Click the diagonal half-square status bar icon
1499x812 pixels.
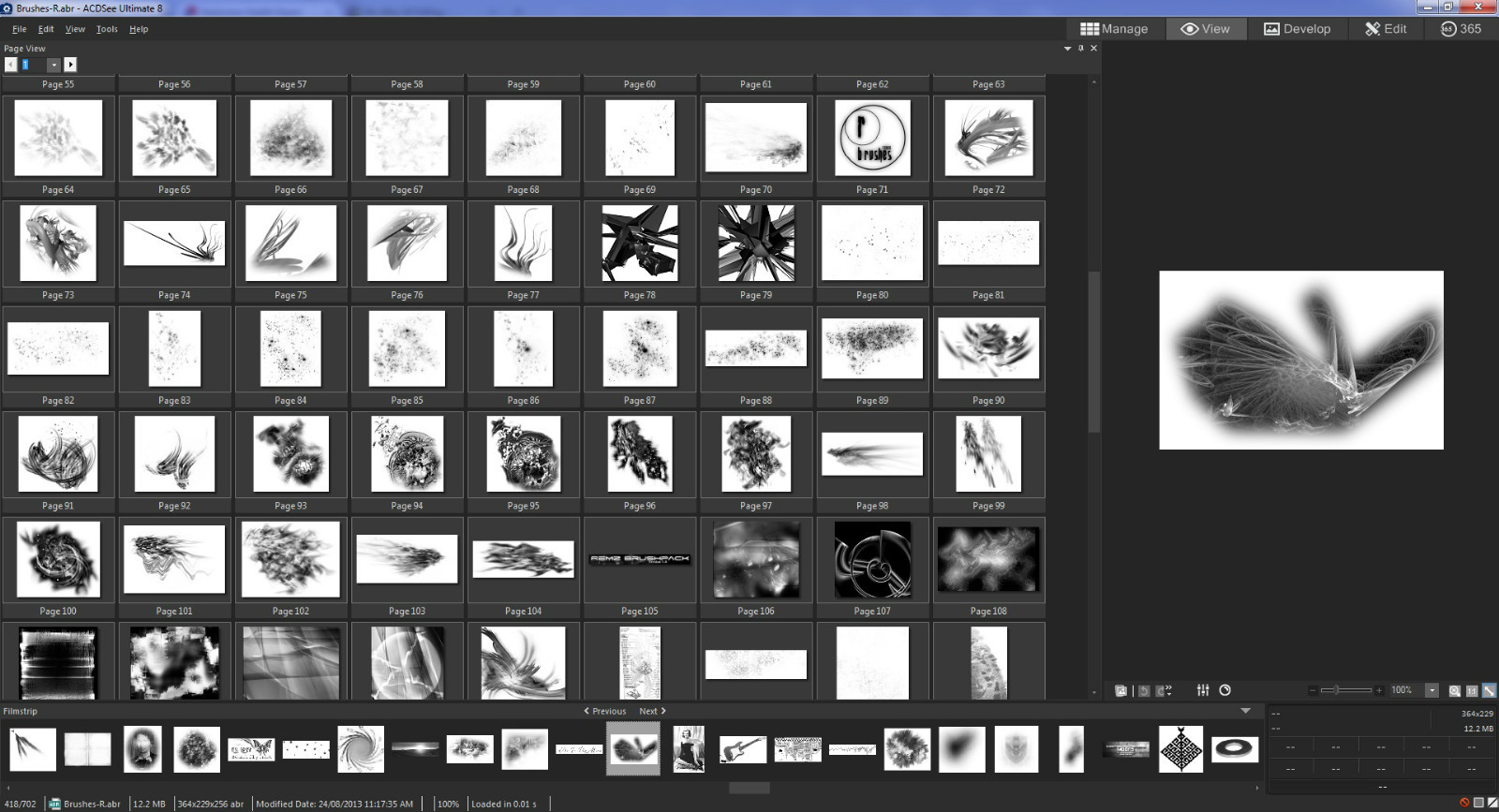pos(1492,803)
